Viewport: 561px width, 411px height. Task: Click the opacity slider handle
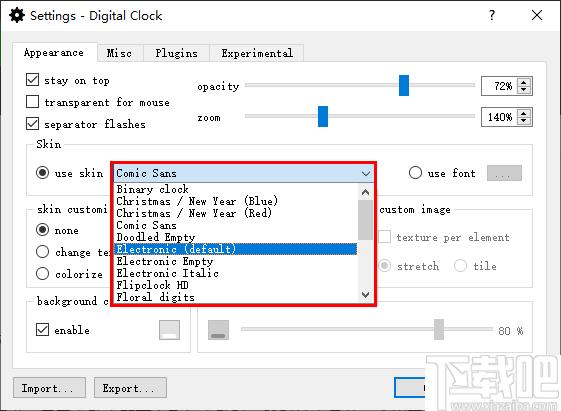(404, 85)
